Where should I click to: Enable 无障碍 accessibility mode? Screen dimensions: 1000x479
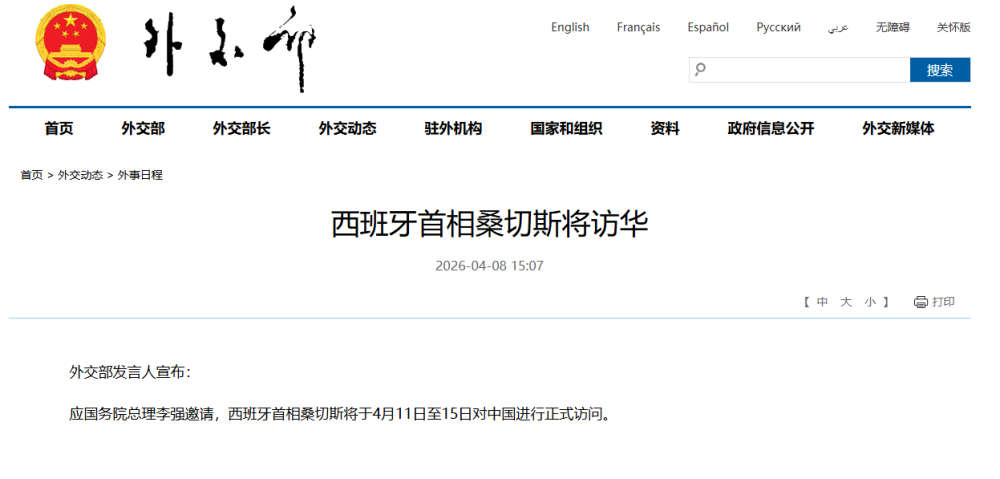892,28
